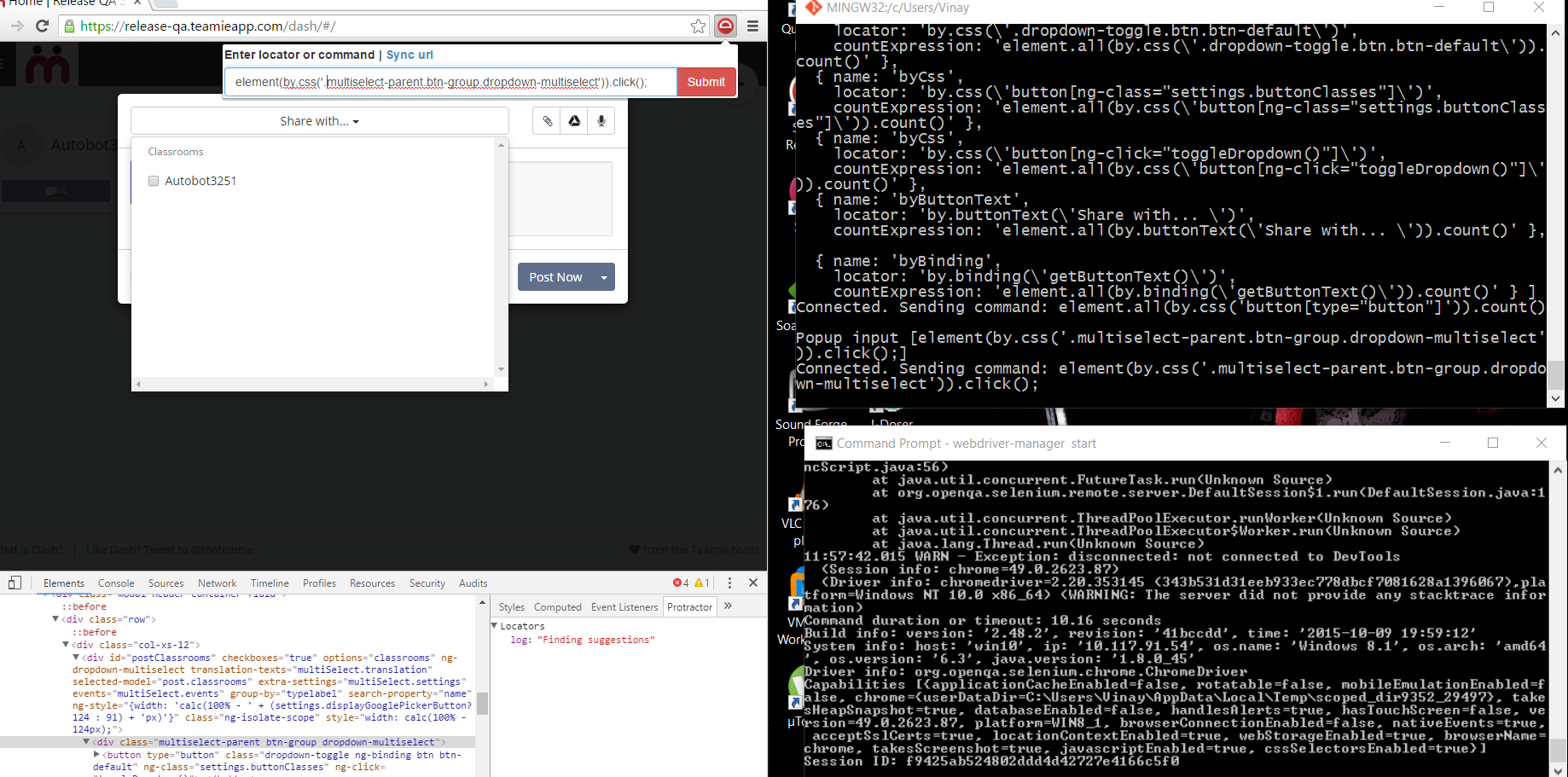Switch to the Elements tab
Viewport: 1568px width, 777px height.
[x=64, y=583]
